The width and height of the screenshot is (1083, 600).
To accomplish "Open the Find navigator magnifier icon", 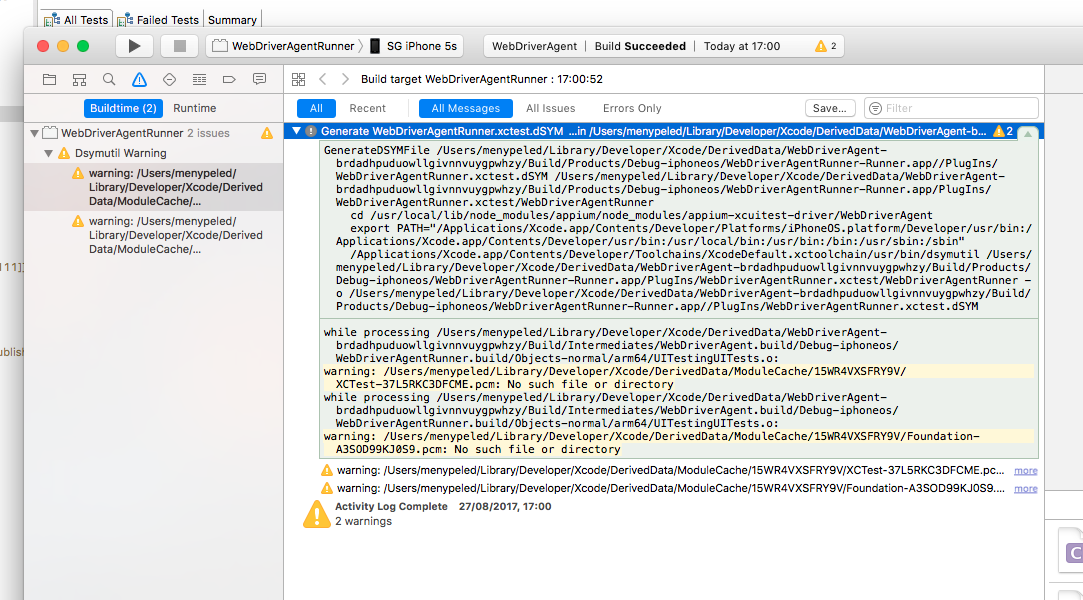I will pyautogui.click(x=109, y=79).
